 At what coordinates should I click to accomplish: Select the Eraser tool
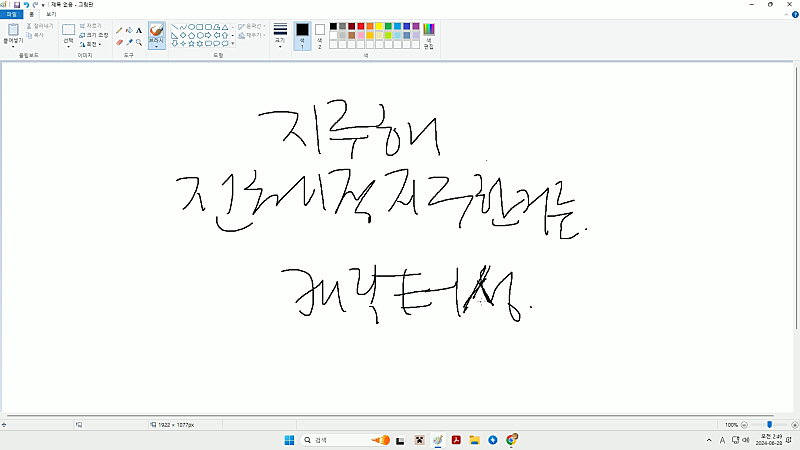119,42
